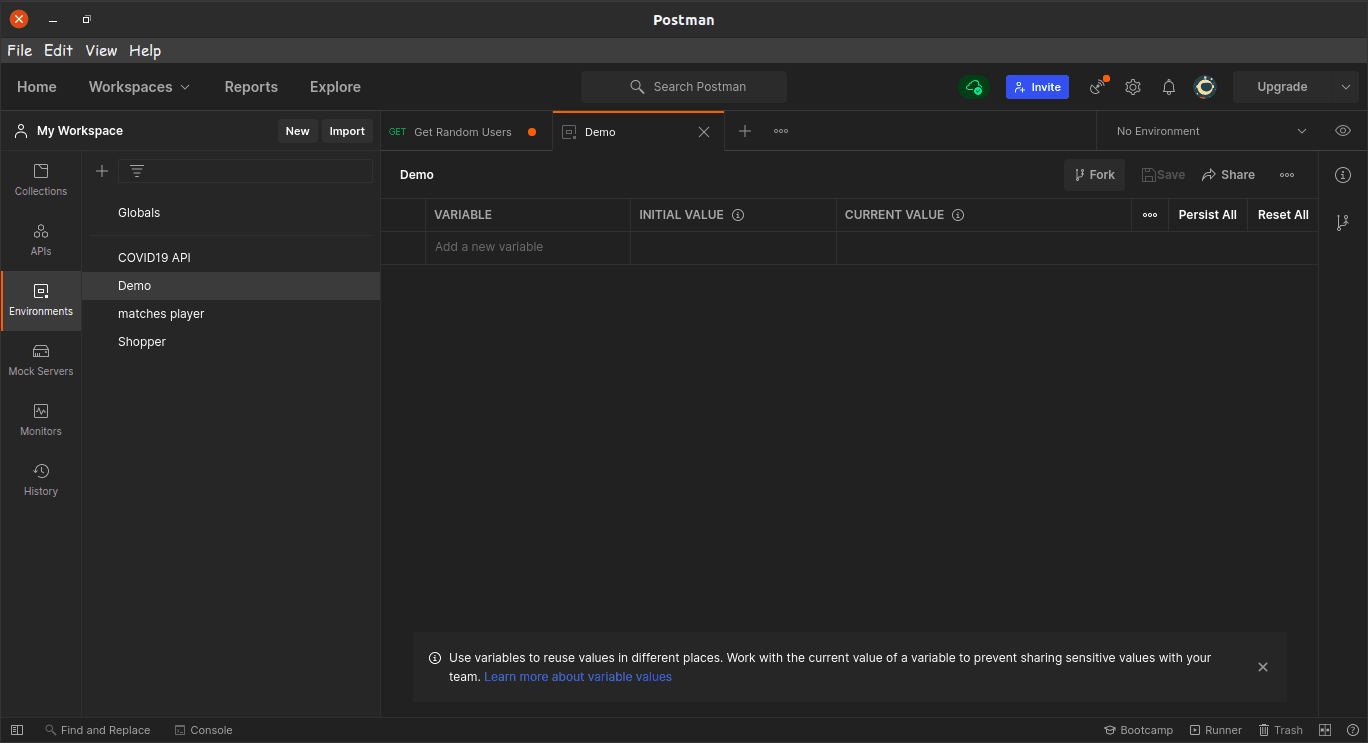Open the History panel
This screenshot has height=743, width=1368.
(x=41, y=480)
